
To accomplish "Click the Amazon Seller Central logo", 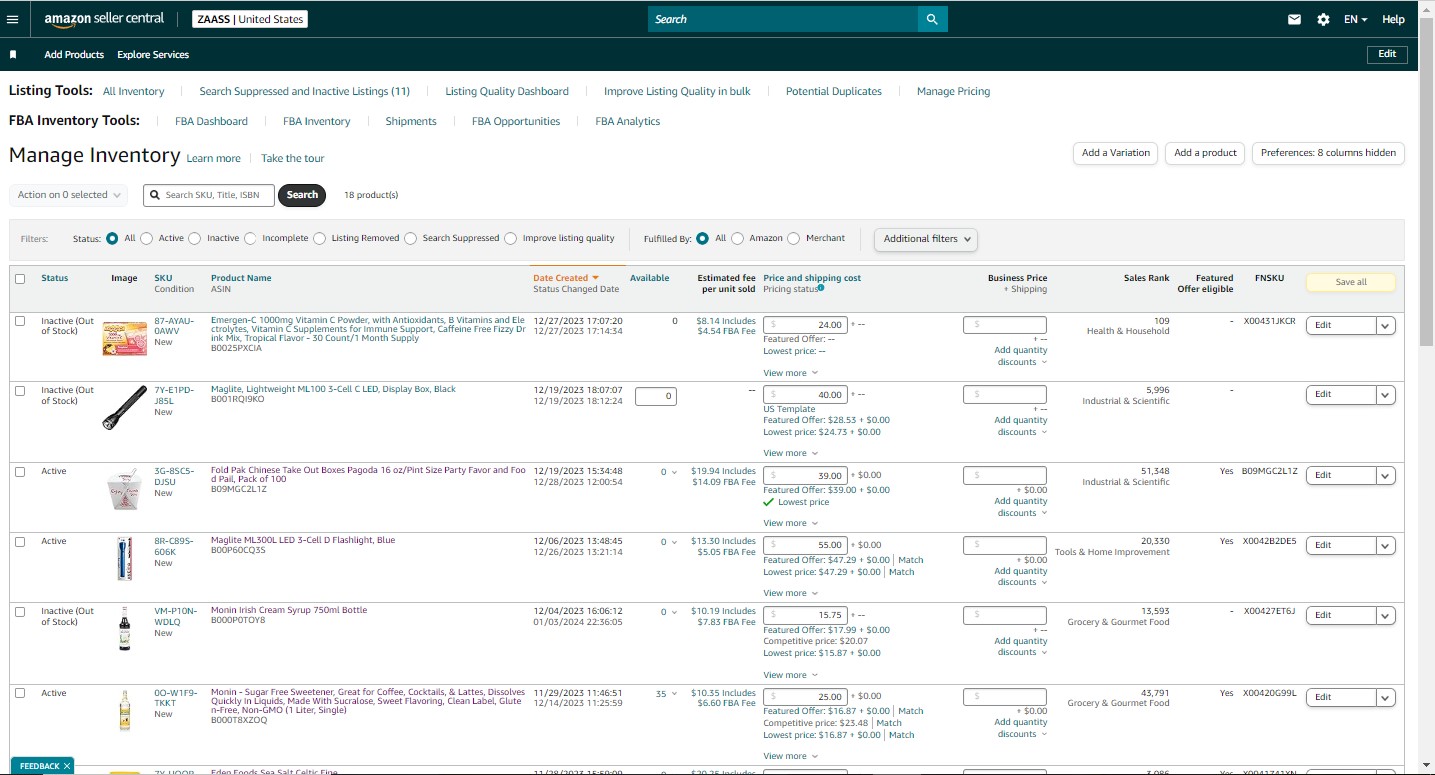I will (x=104, y=19).
